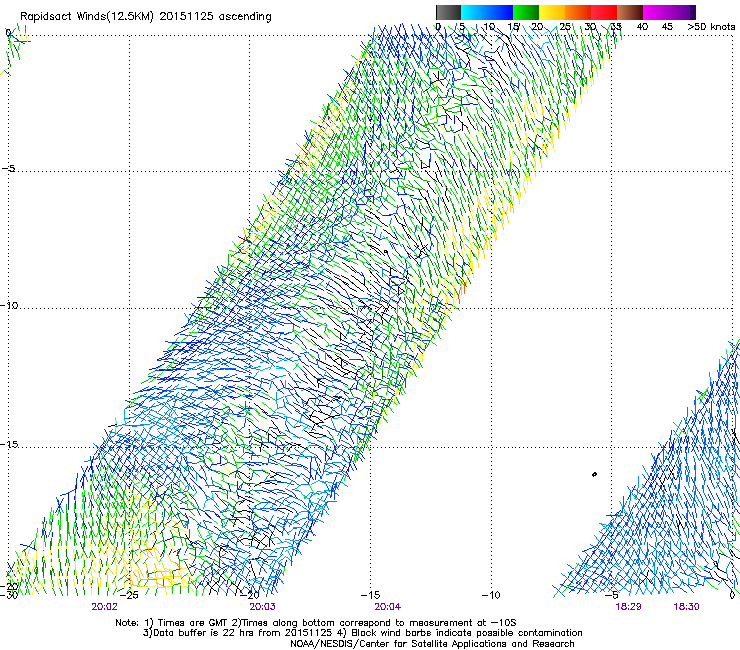The width and height of the screenshot is (740, 650).
Task: Click the legend label '45'
Action: [x=667, y=27]
